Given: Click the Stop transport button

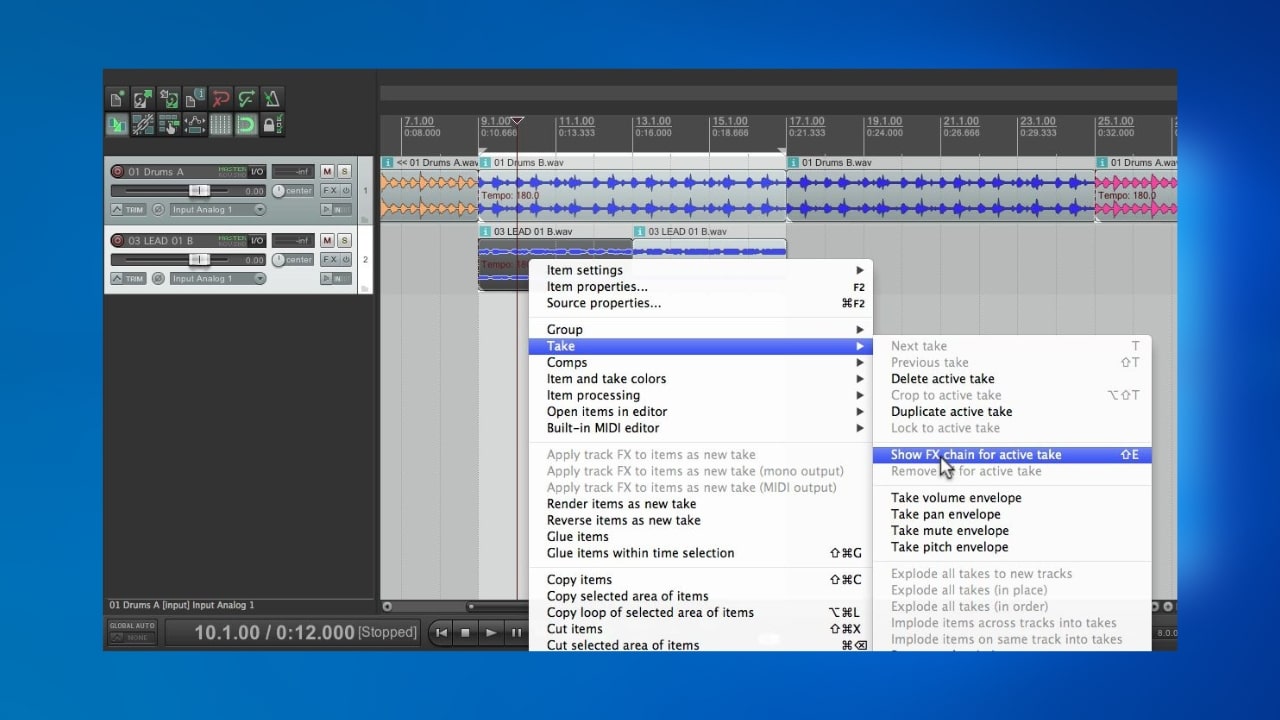Looking at the screenshot, I should 465,632.
